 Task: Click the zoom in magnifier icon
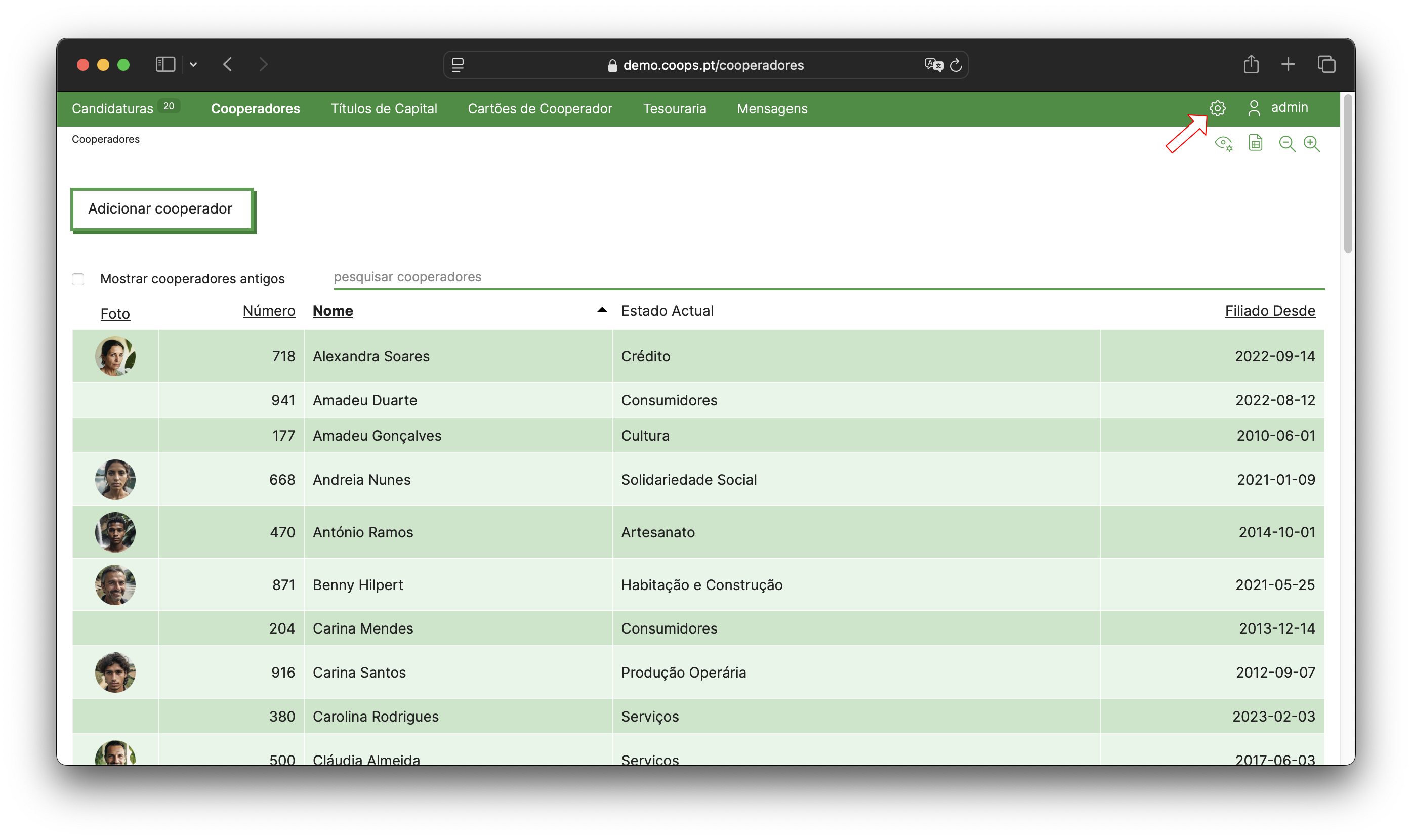1311,143
